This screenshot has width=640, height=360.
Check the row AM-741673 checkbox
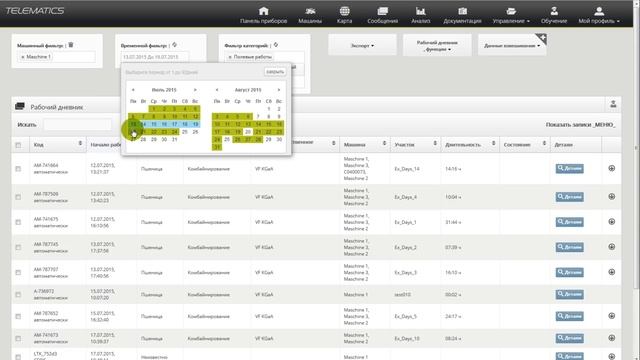[18, 338]
